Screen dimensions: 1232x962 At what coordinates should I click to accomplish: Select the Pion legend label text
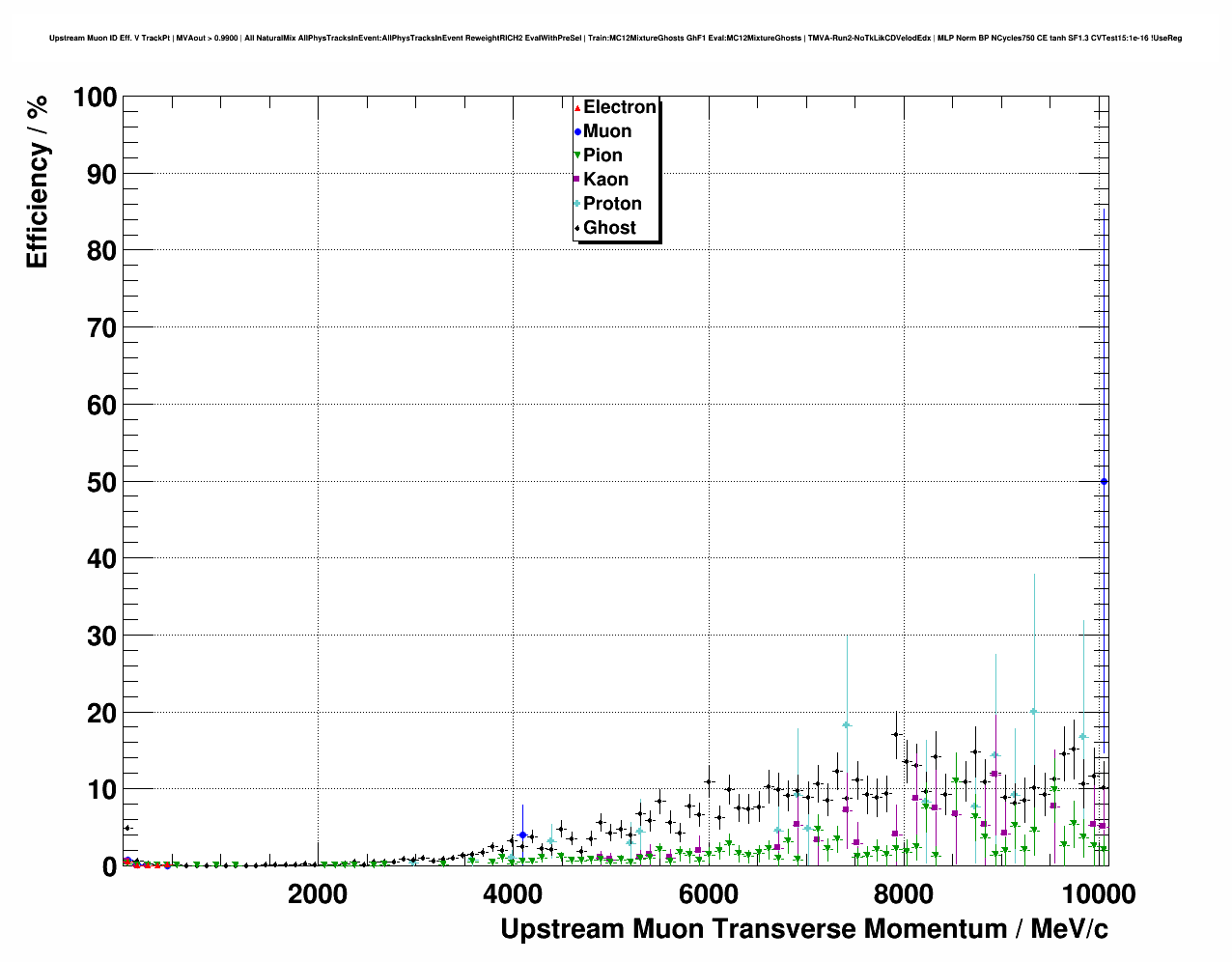pos(602,156)
